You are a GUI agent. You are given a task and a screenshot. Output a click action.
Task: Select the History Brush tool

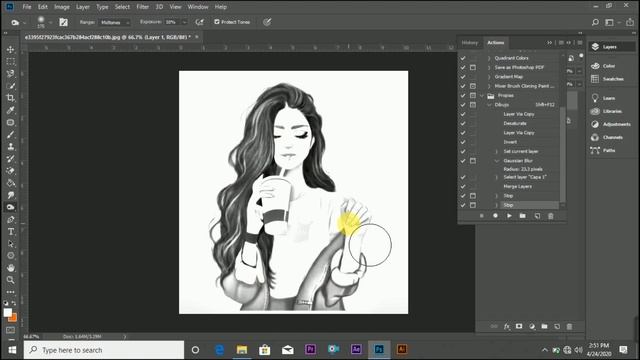[x=11, y=159]
